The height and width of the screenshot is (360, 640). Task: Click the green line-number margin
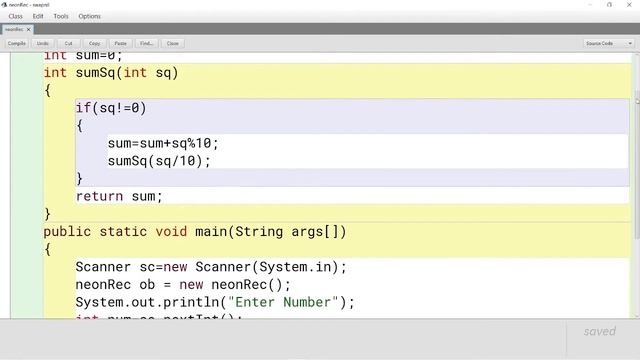[27, 184]
